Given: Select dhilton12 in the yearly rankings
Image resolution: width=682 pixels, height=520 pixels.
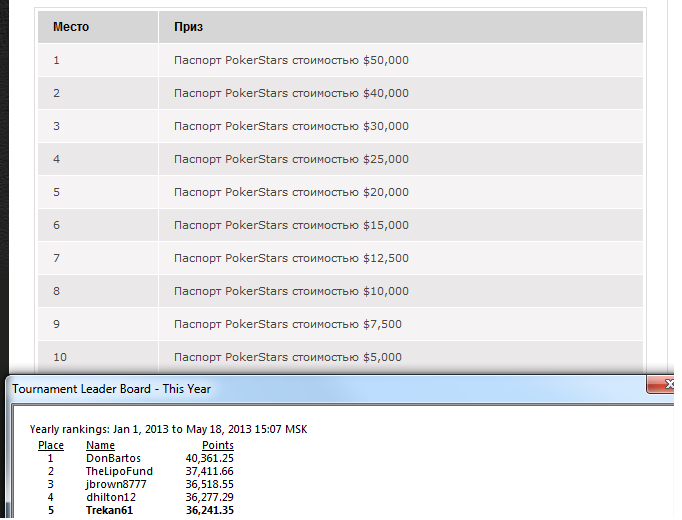Looking at the screenshot, I should coord(111,497).
